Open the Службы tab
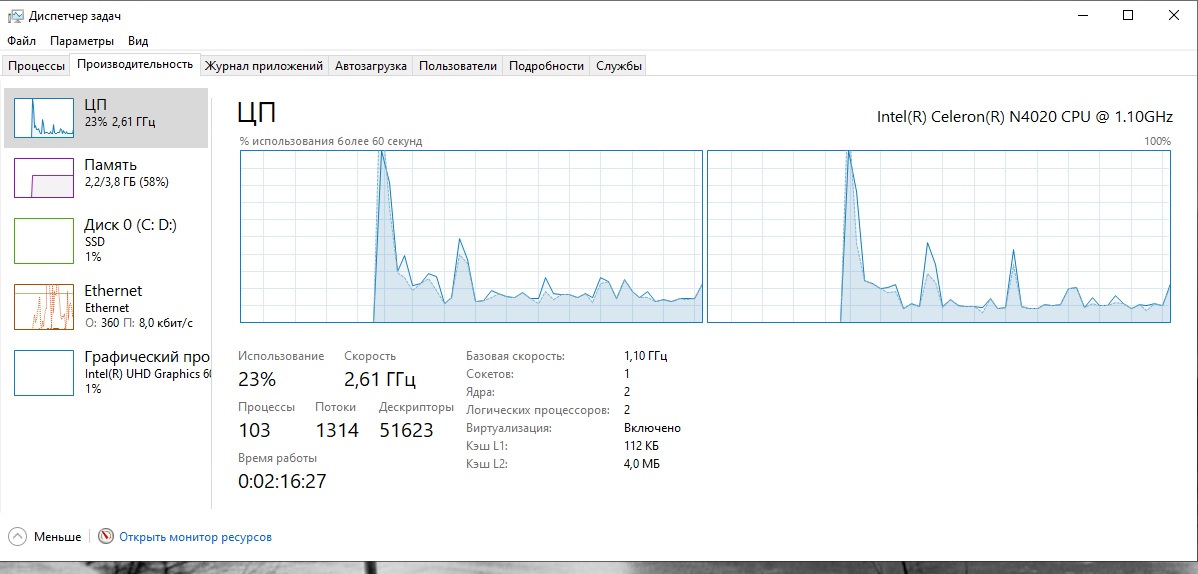The image size is (1198, 574). click(x=618, y=66)
